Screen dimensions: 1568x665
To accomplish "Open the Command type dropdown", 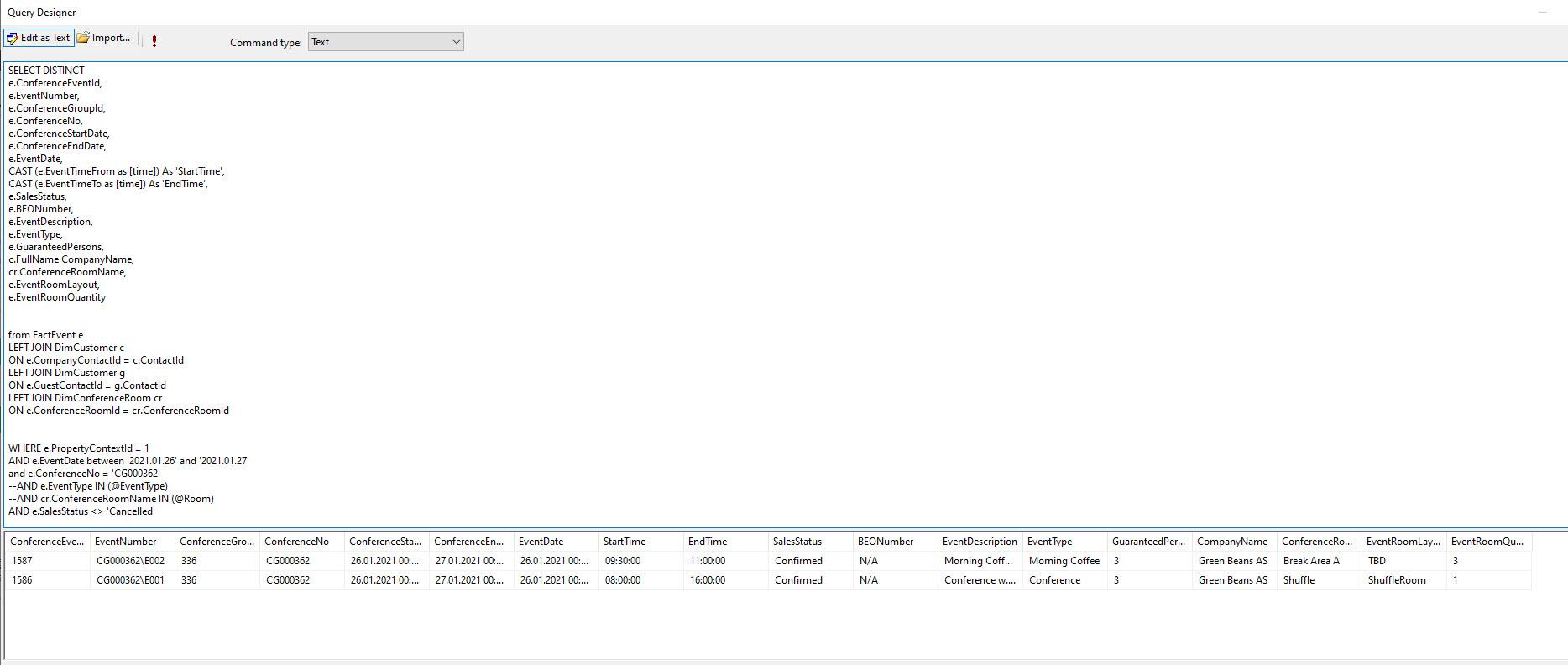I will 386,42.
